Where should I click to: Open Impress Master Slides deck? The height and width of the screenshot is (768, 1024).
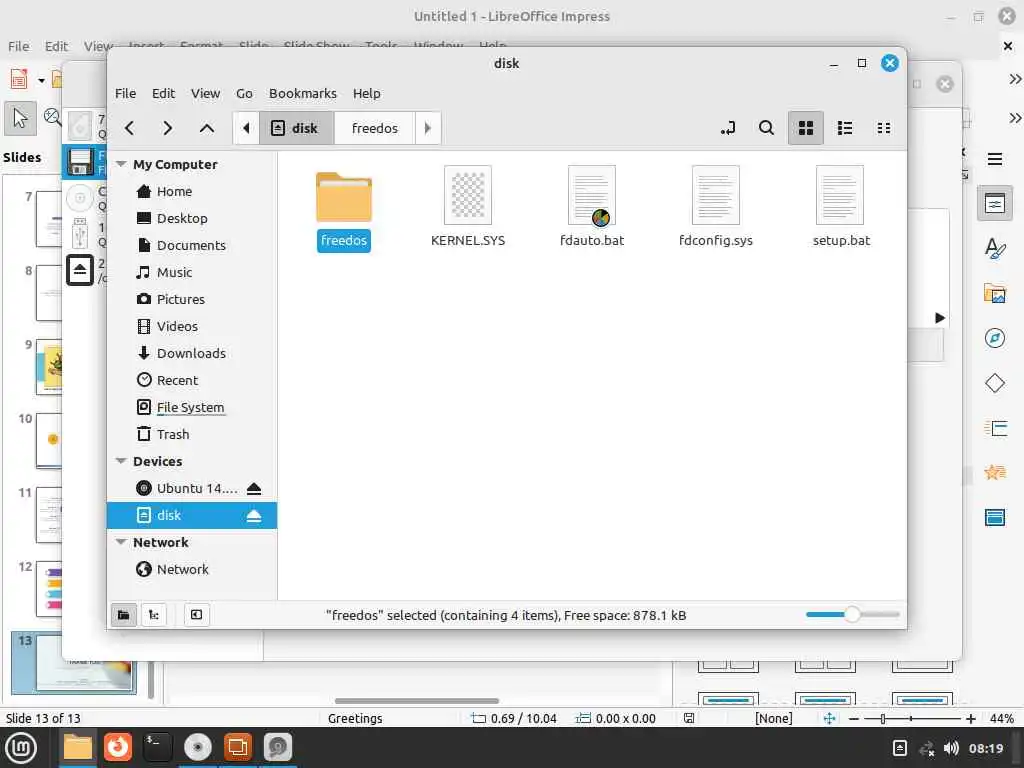click(x=995, y=518)
